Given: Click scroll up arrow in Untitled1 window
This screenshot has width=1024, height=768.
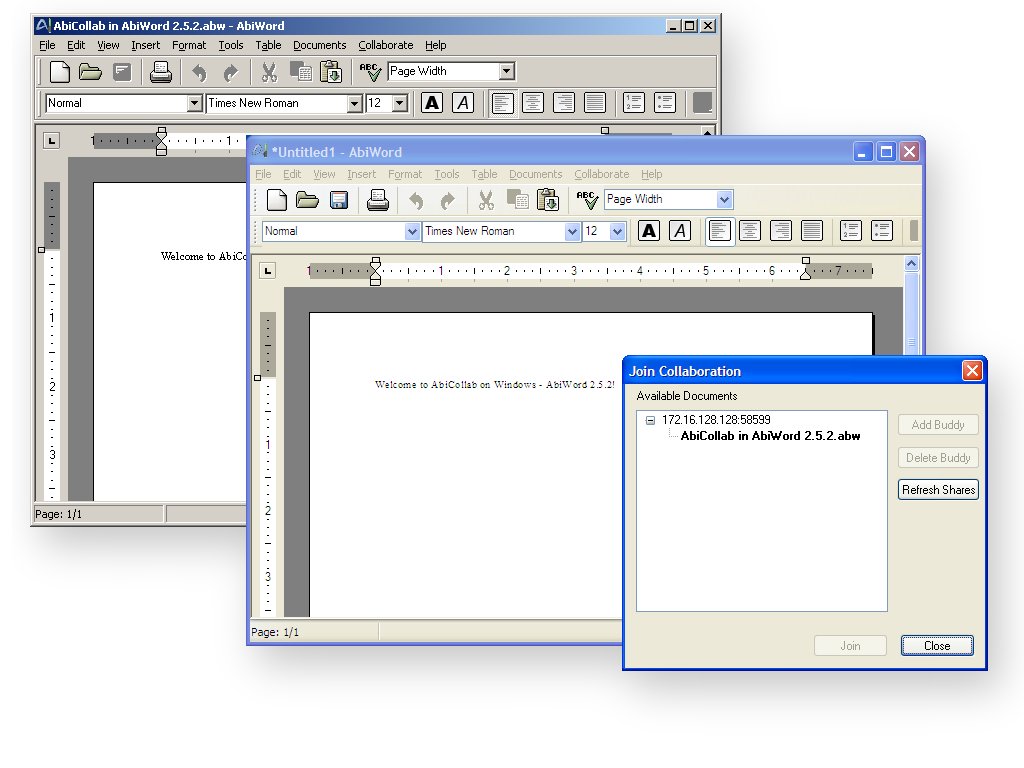Looking at the screenshot, I should pos(911,263).
